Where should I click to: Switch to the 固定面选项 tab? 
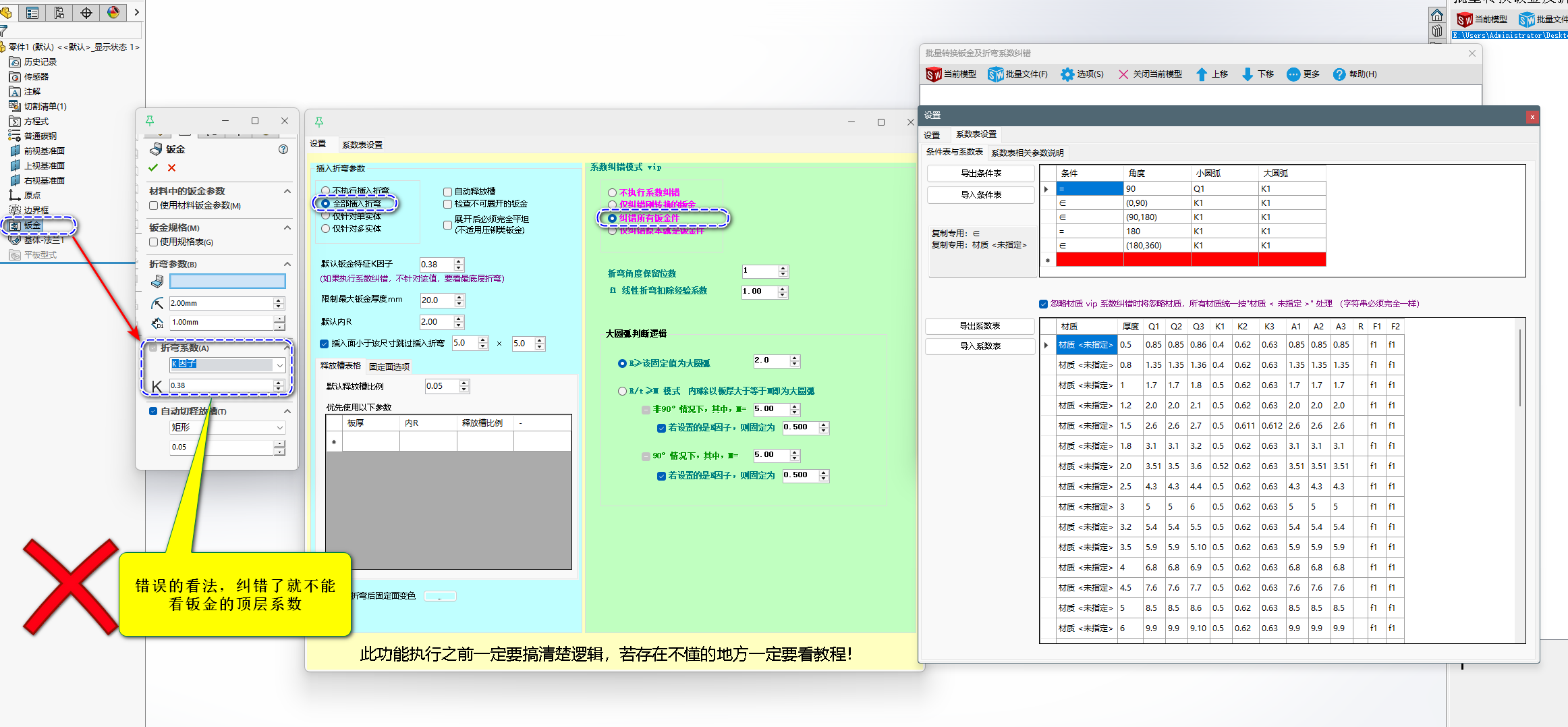tap(389, 367)
